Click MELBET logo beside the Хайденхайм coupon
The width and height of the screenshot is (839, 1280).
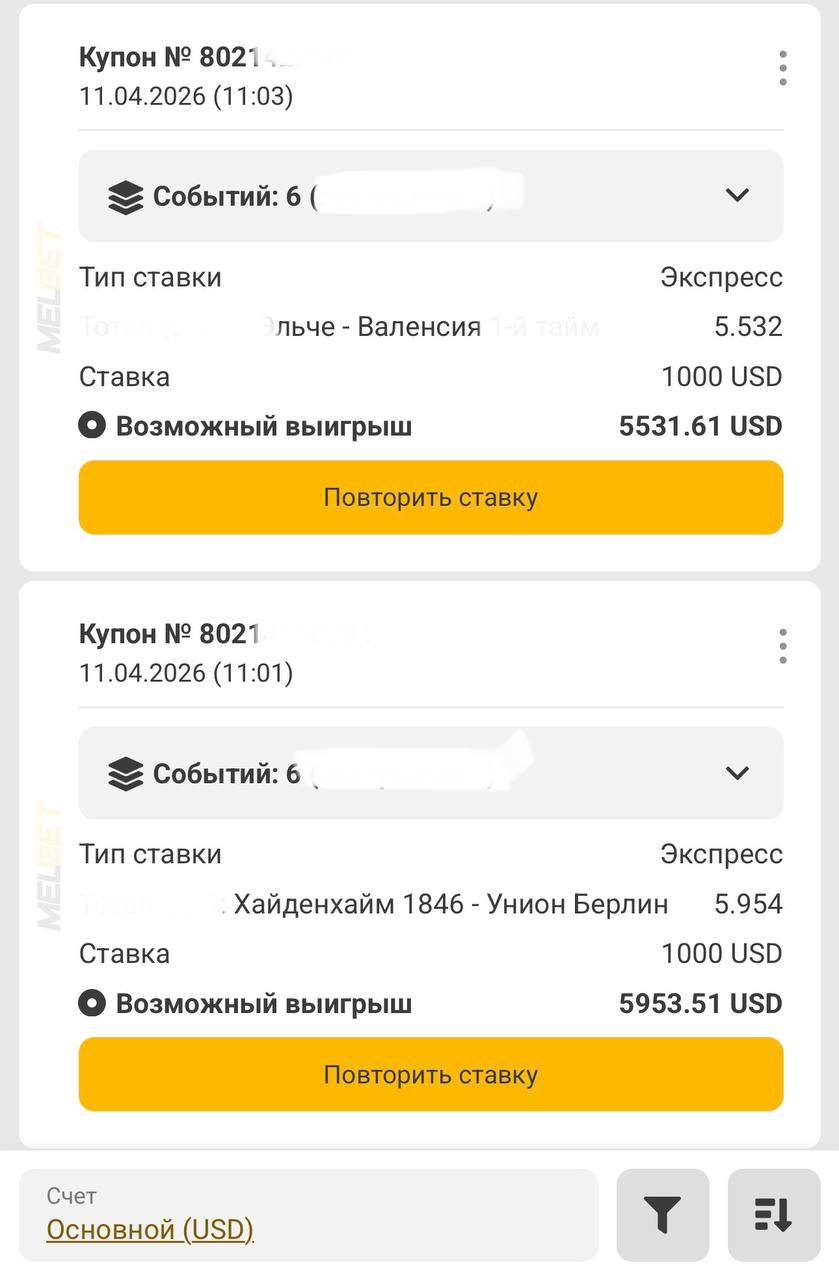coord(50,866)
